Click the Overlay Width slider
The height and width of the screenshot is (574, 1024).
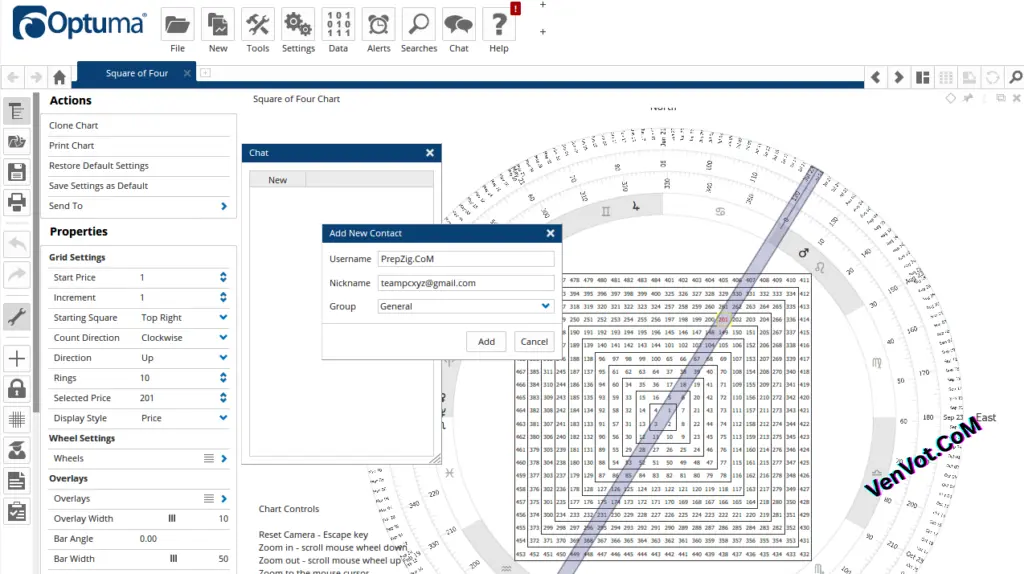coord(172,518)
